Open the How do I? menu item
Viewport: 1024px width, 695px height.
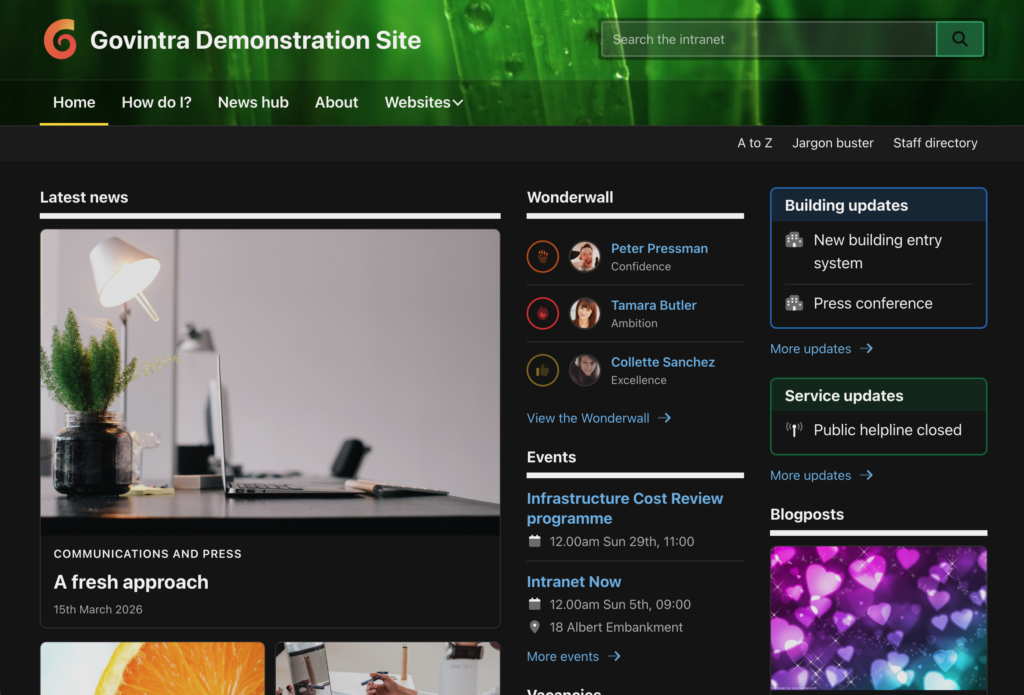tap(156, 102)
